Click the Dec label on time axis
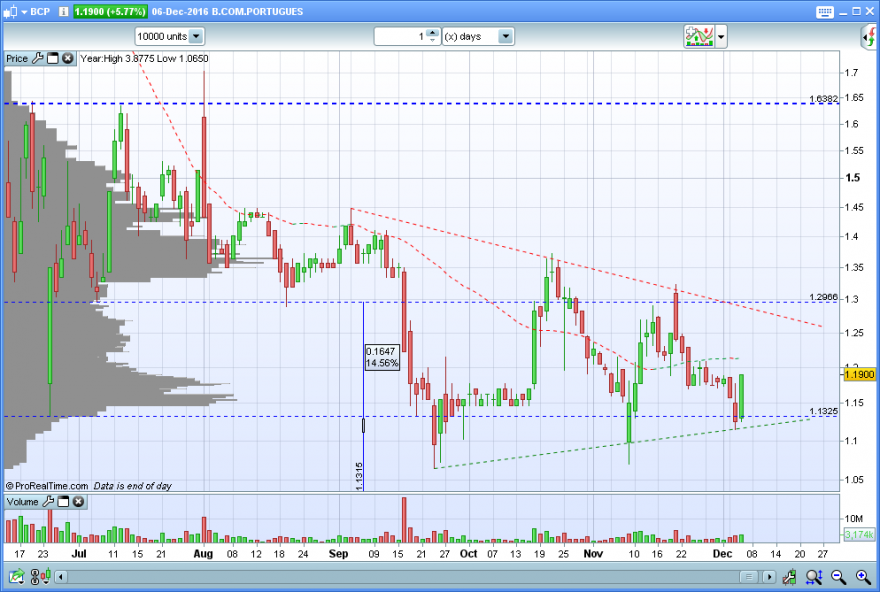The width and height of the screenshot is (880, 592). click(722, 554)
